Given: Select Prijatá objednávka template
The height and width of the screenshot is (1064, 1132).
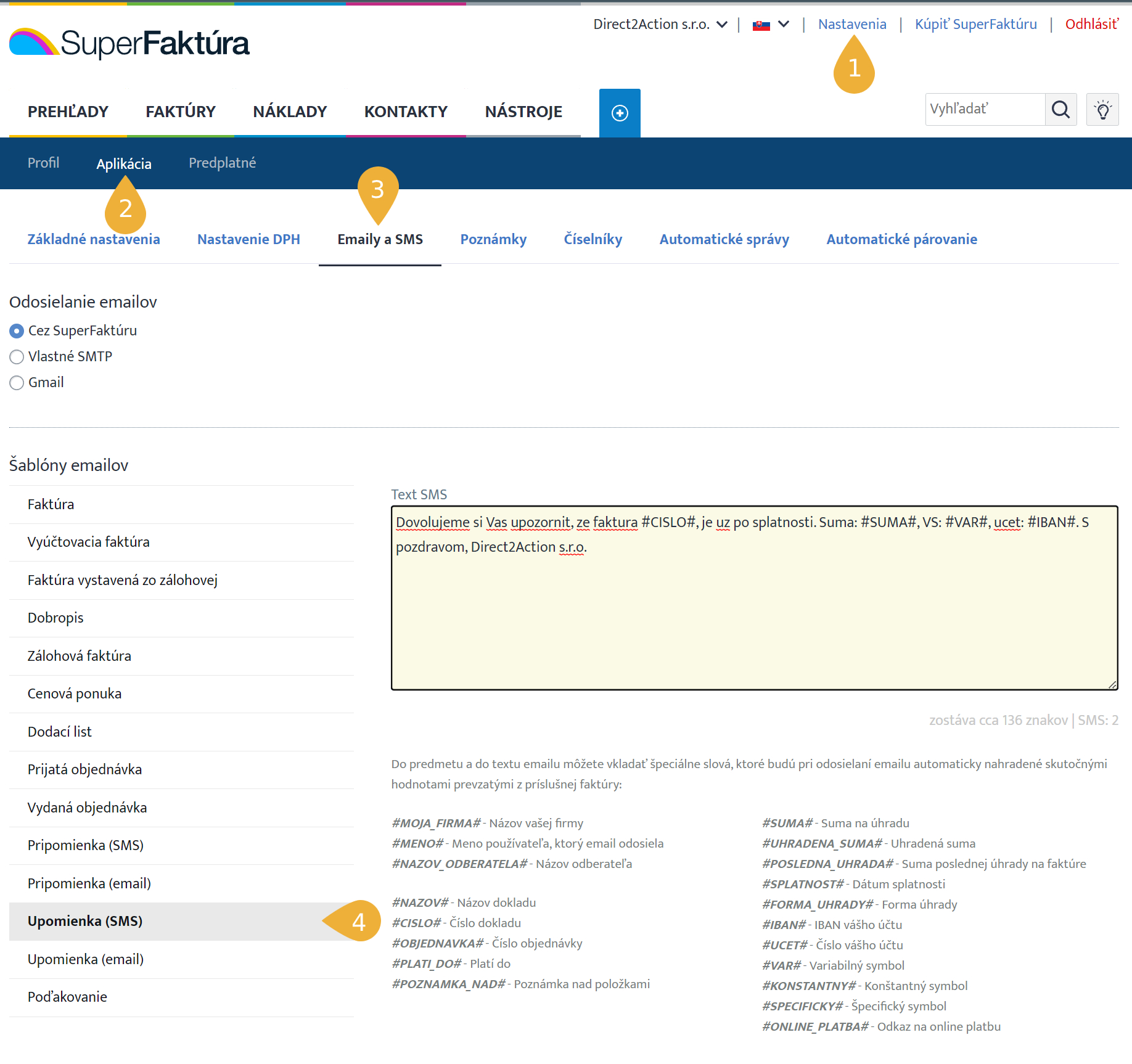Looking at the screenshot, I should 182,770.
